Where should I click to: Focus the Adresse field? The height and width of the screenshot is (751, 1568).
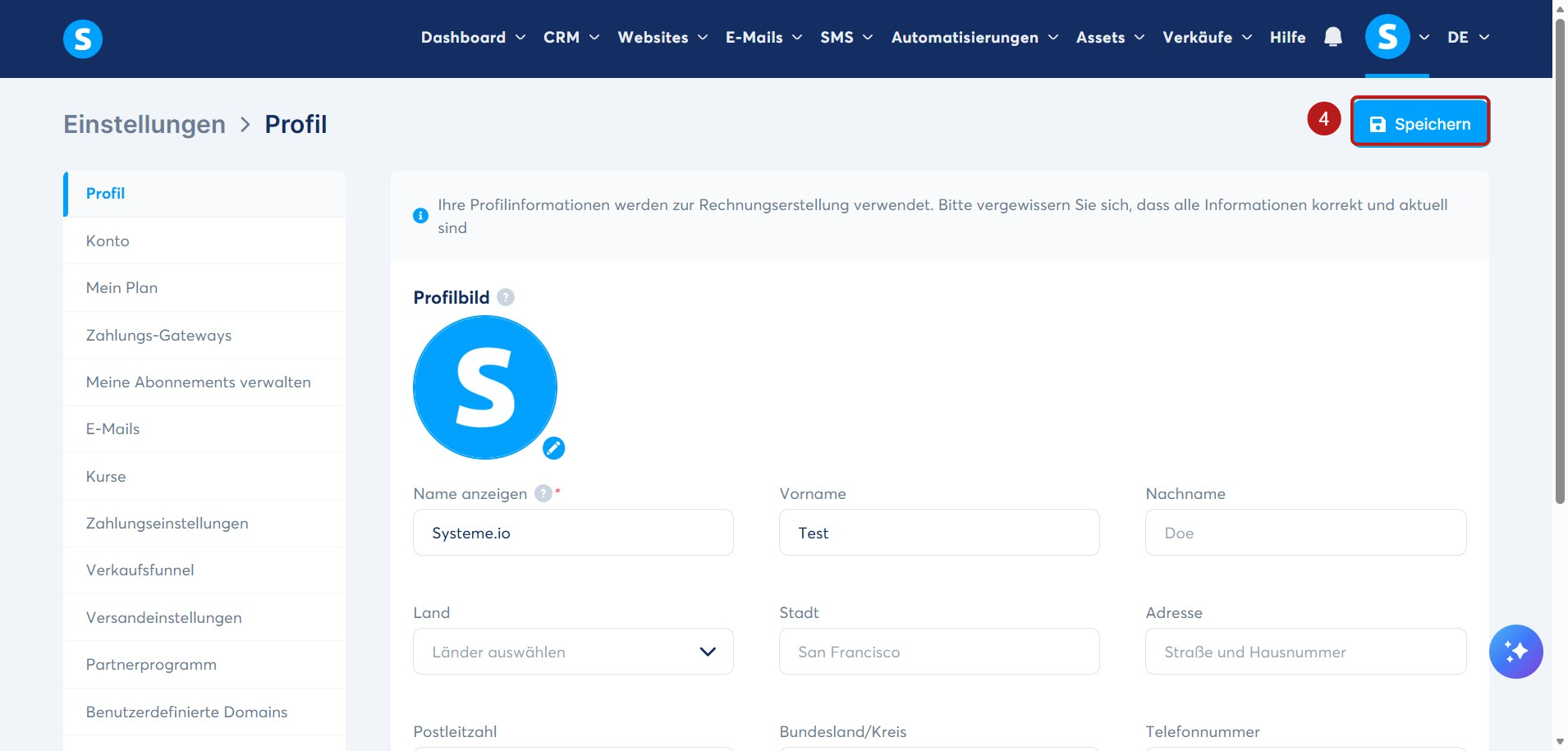tap(1305, 652)
